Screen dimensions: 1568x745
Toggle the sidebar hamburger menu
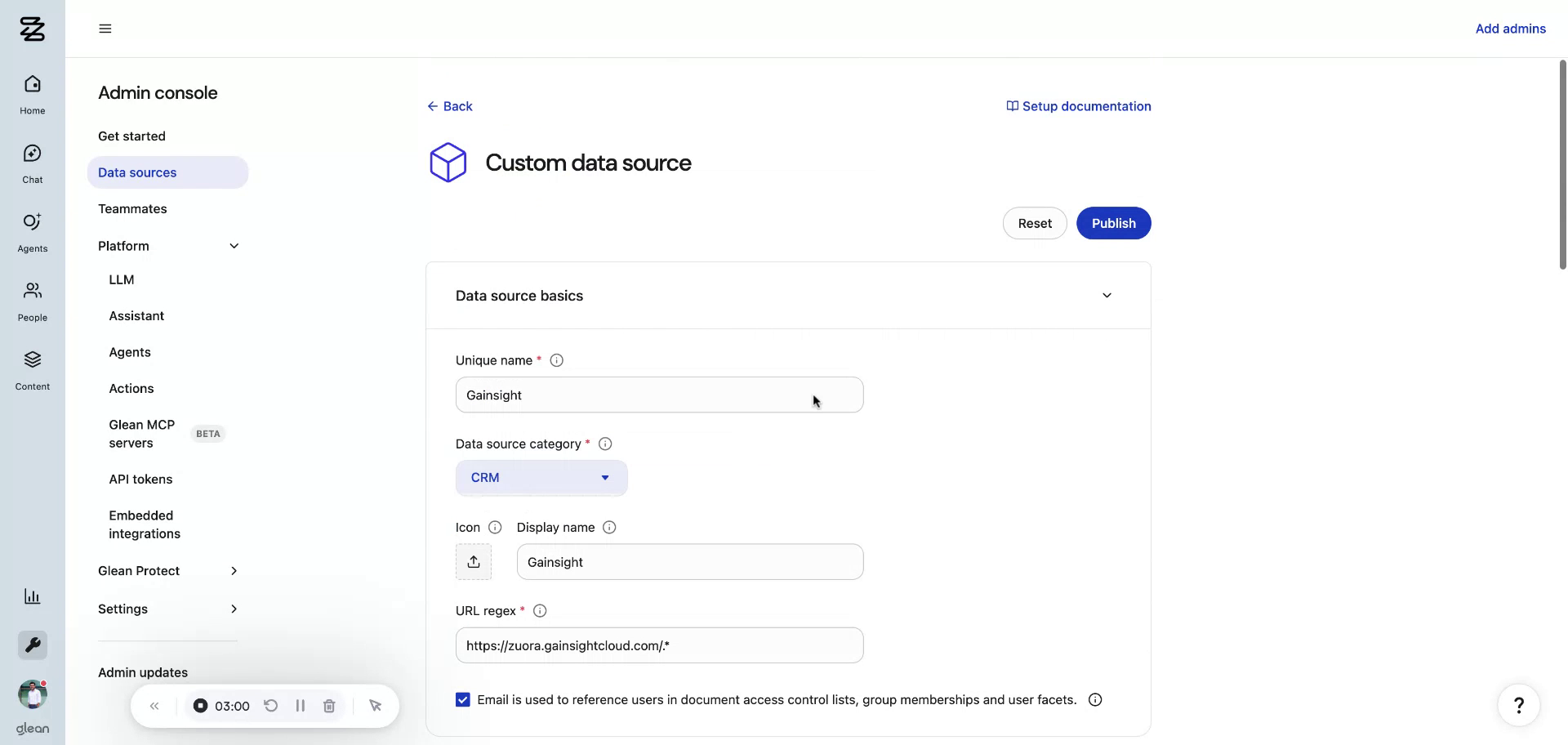(105, 28)
